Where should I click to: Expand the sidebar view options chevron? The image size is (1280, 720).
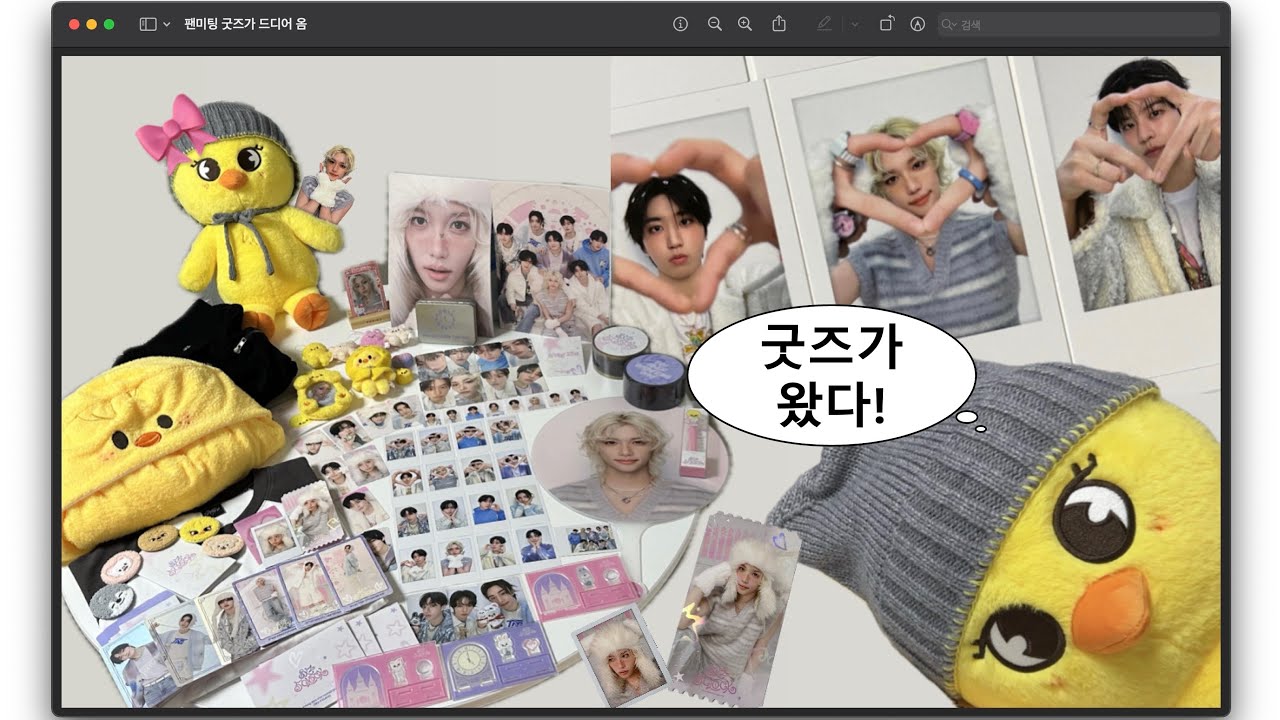point(166,24)
